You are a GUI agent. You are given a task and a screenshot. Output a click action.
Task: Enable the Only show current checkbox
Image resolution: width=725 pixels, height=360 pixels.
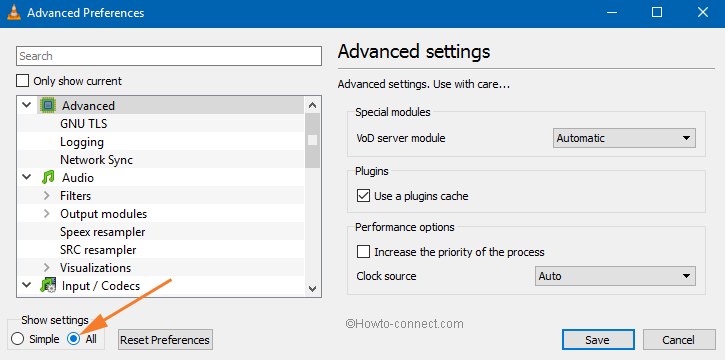22,81
